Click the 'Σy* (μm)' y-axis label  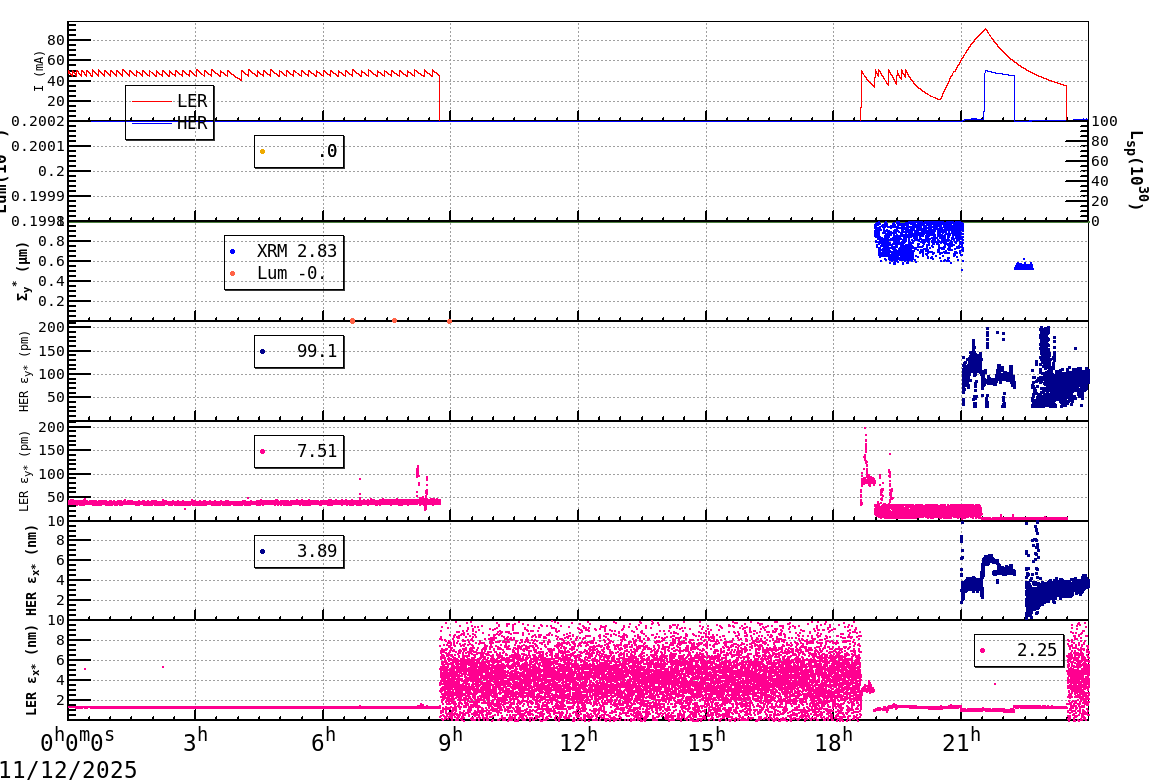click(24, 271)
